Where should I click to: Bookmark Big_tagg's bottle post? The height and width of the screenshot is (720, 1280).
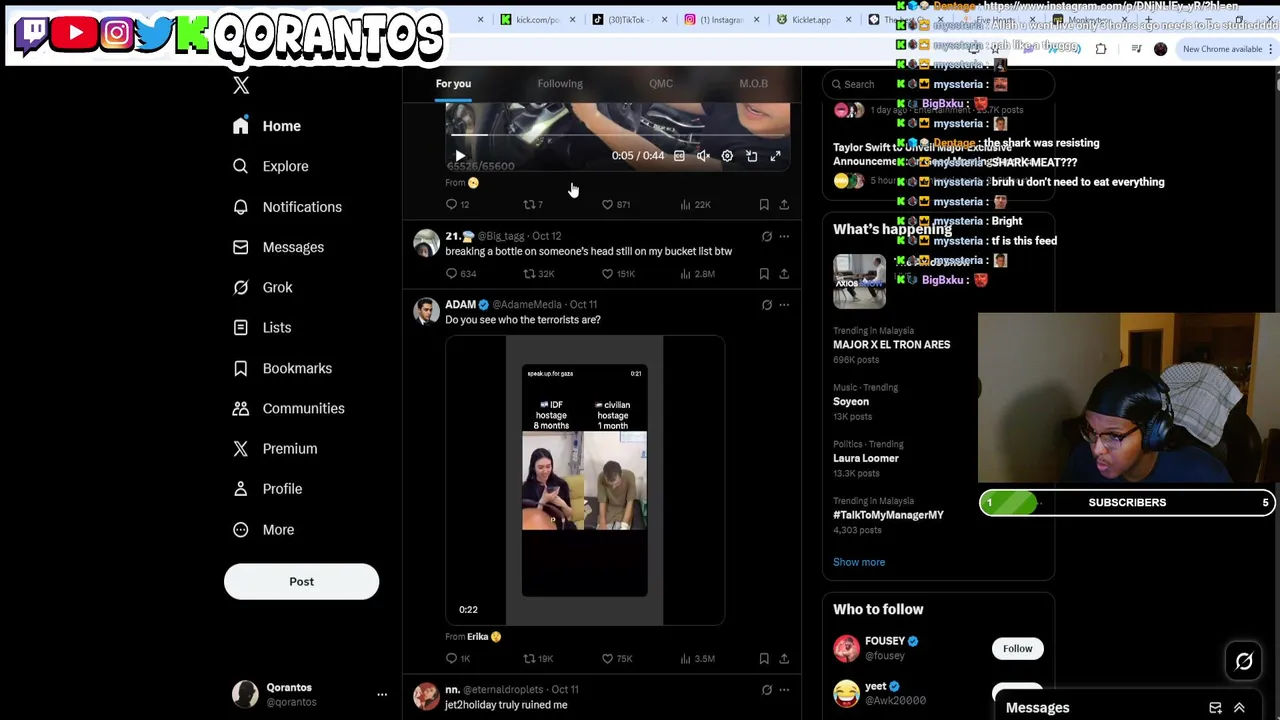click(764, 273)
